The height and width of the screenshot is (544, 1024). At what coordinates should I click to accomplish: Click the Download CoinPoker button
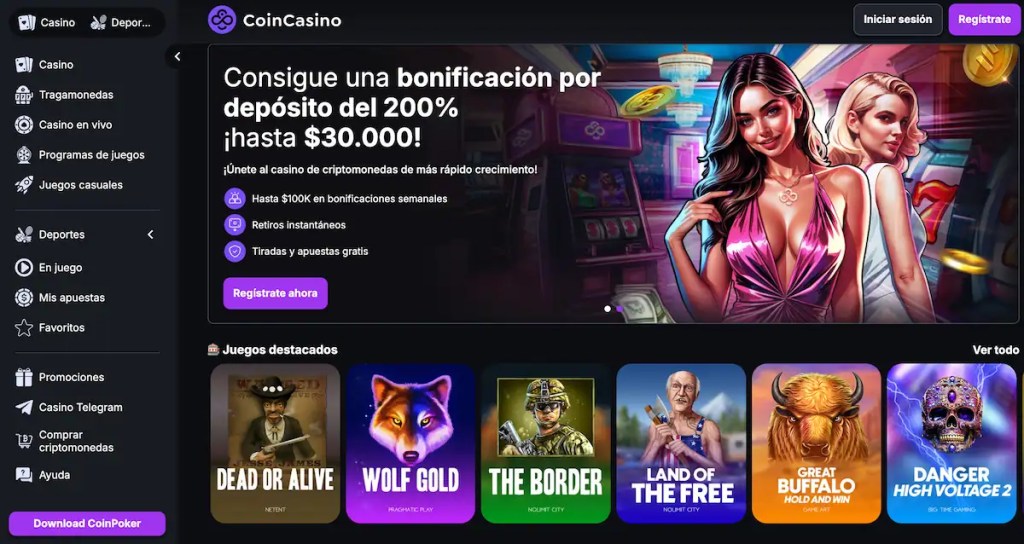click(87, 524)
